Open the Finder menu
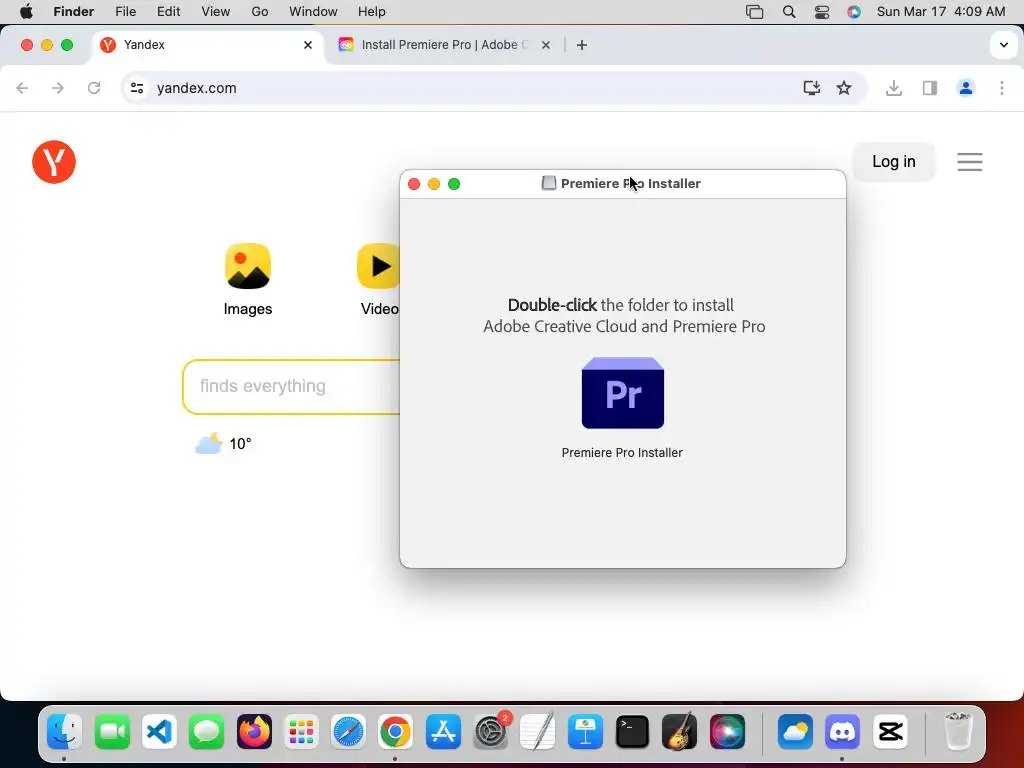The height and width of the screenshot is (768, 1024). tap(73, 12)
